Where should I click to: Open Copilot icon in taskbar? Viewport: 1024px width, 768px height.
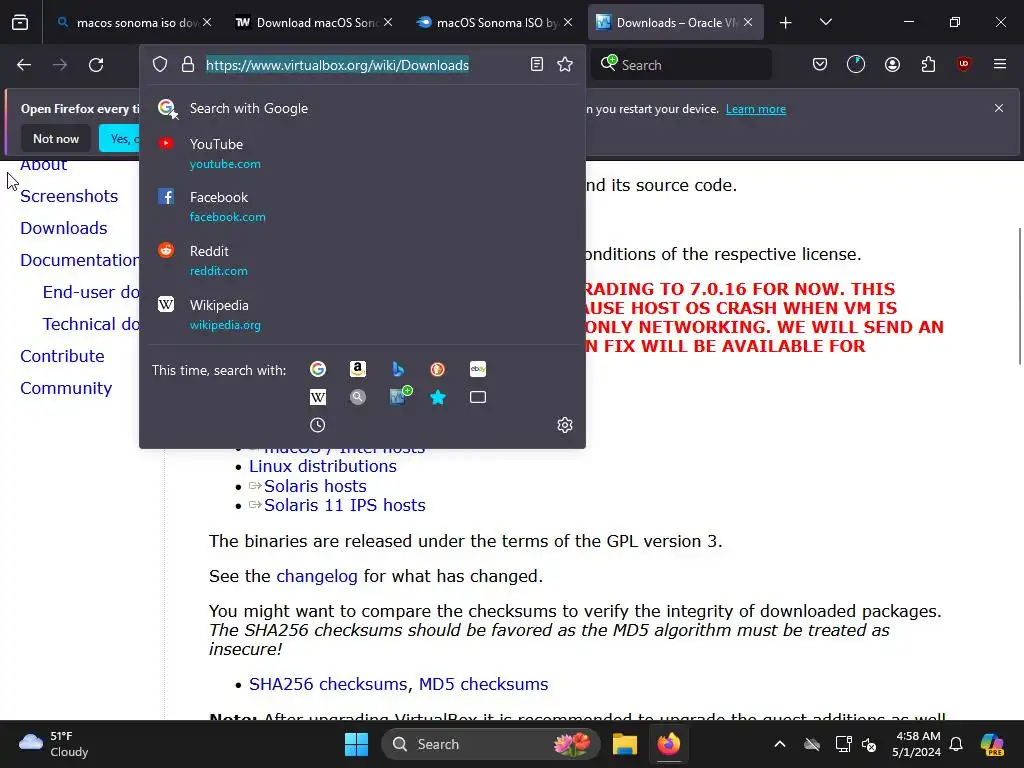[992, 744]
